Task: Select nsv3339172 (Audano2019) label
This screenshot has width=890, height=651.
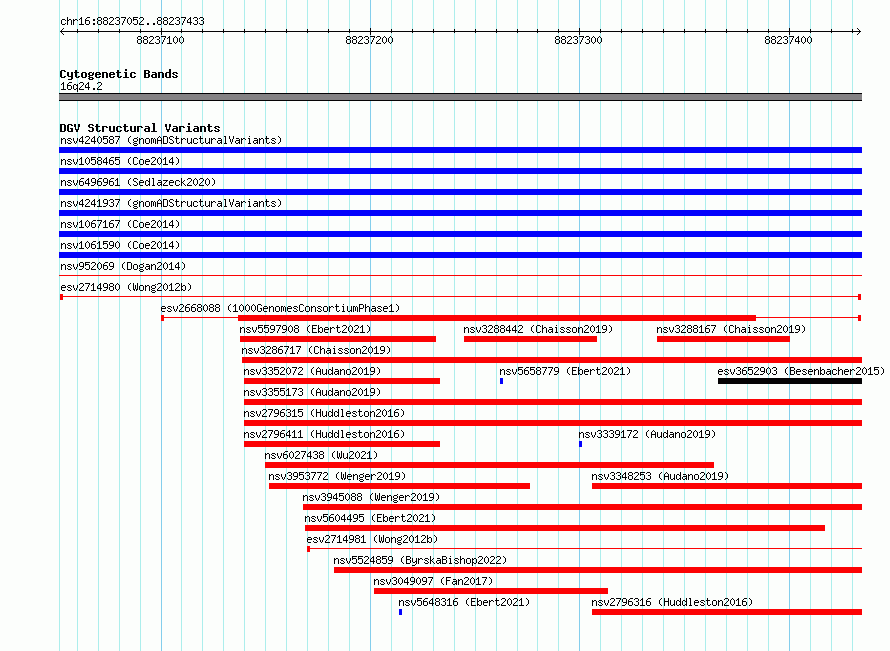Action: 647,434
